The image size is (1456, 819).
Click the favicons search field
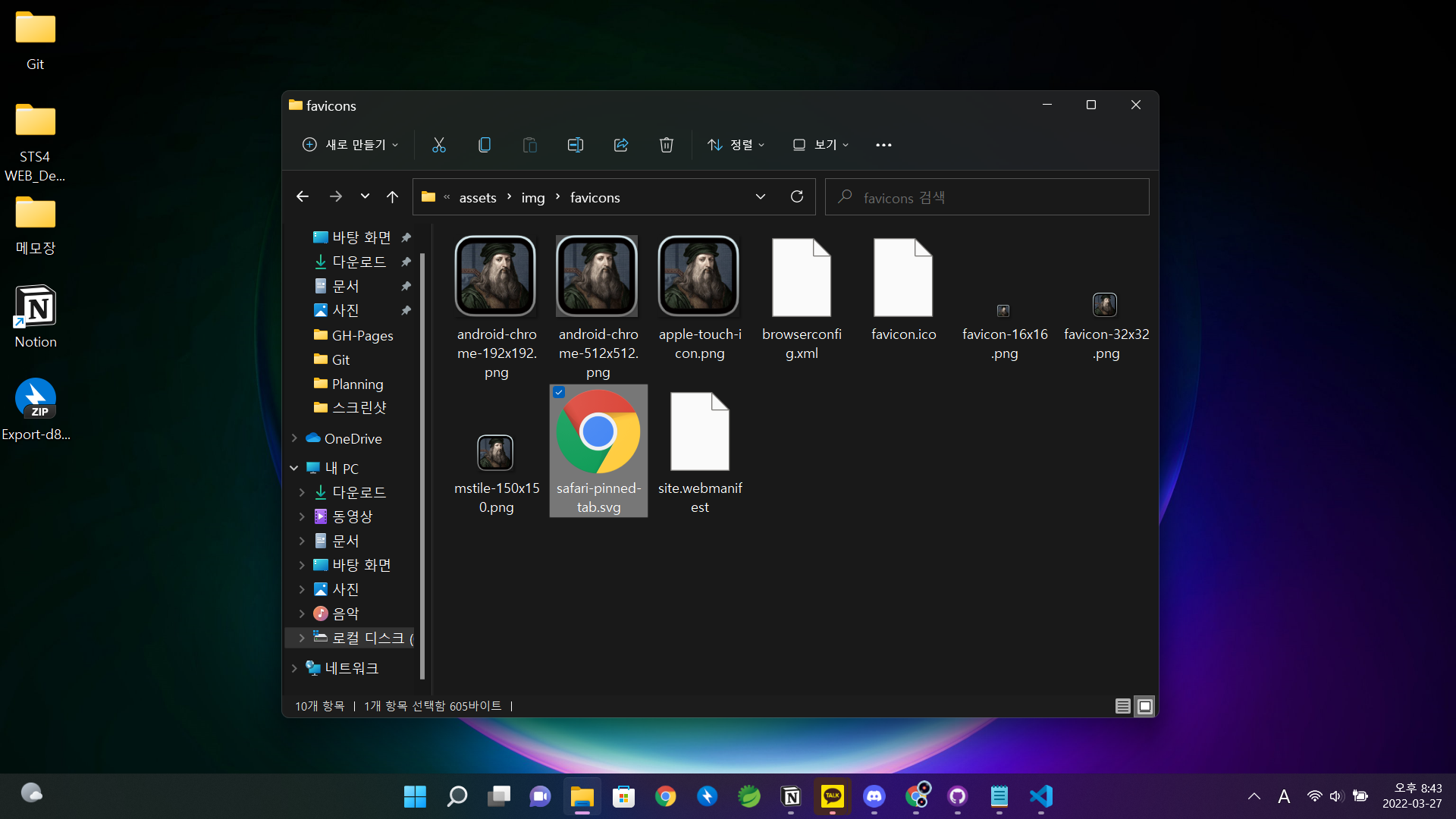pyautogui.click(x=986, y=197)
